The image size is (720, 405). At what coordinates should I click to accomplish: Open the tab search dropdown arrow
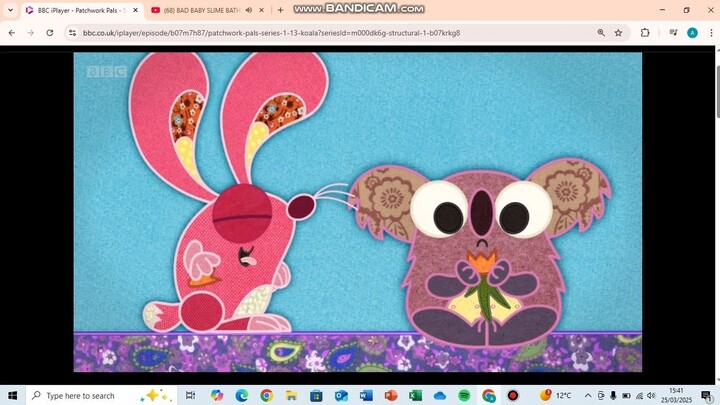(10, 10)
